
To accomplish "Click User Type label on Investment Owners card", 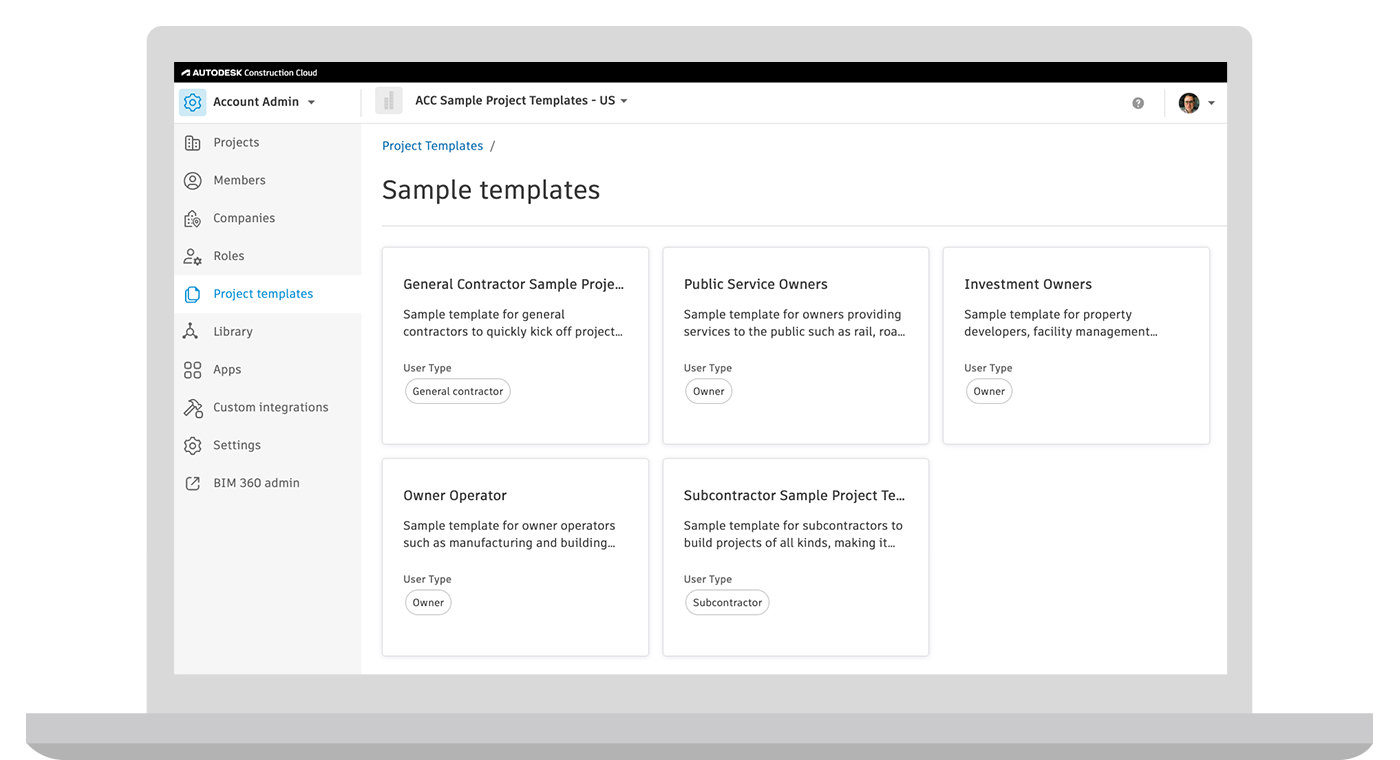I will 988,369.
